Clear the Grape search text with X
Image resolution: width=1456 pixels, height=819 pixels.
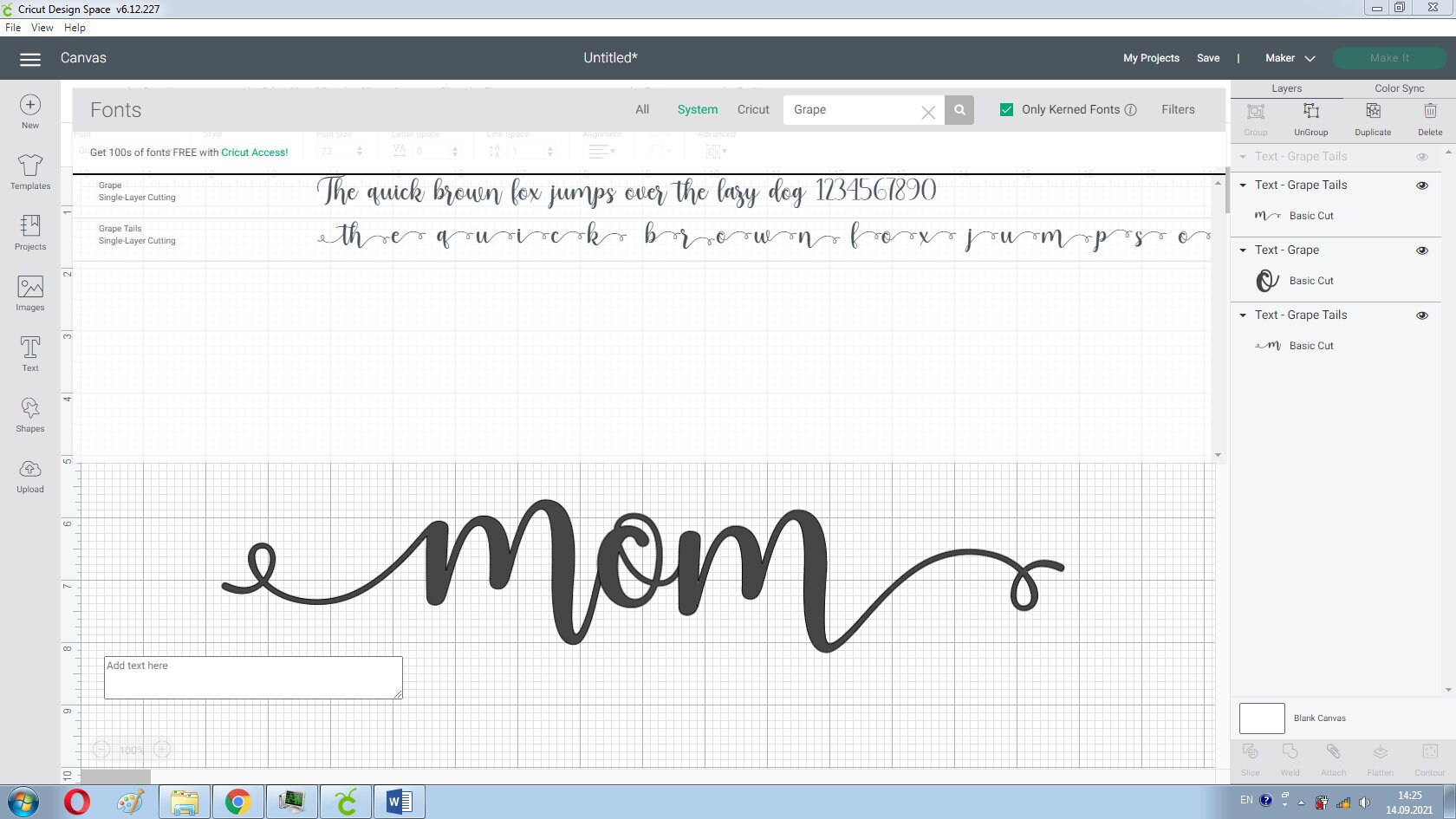(x=928, y=112)
